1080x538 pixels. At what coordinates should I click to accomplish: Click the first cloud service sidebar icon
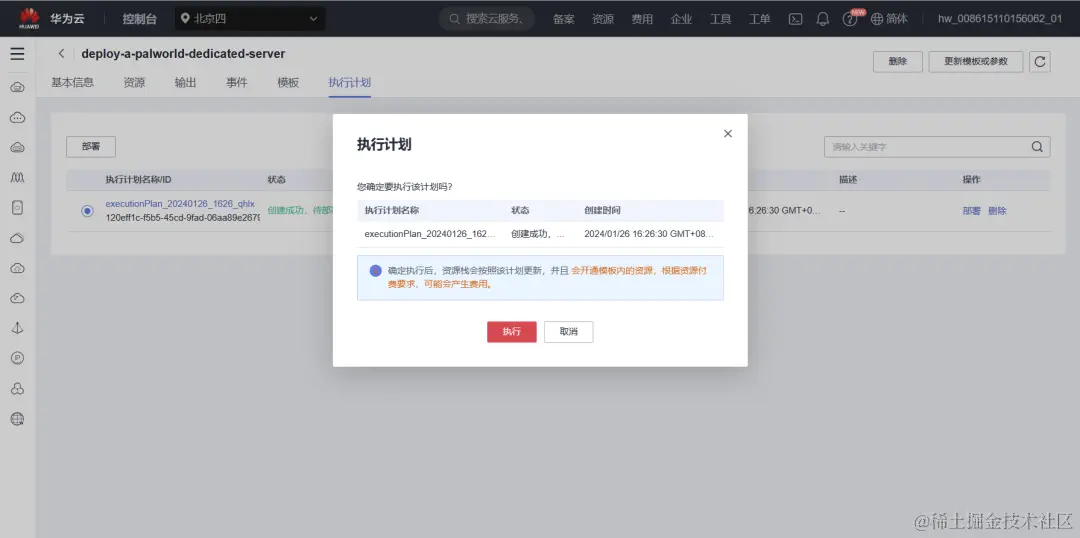(x=17, y=87)
